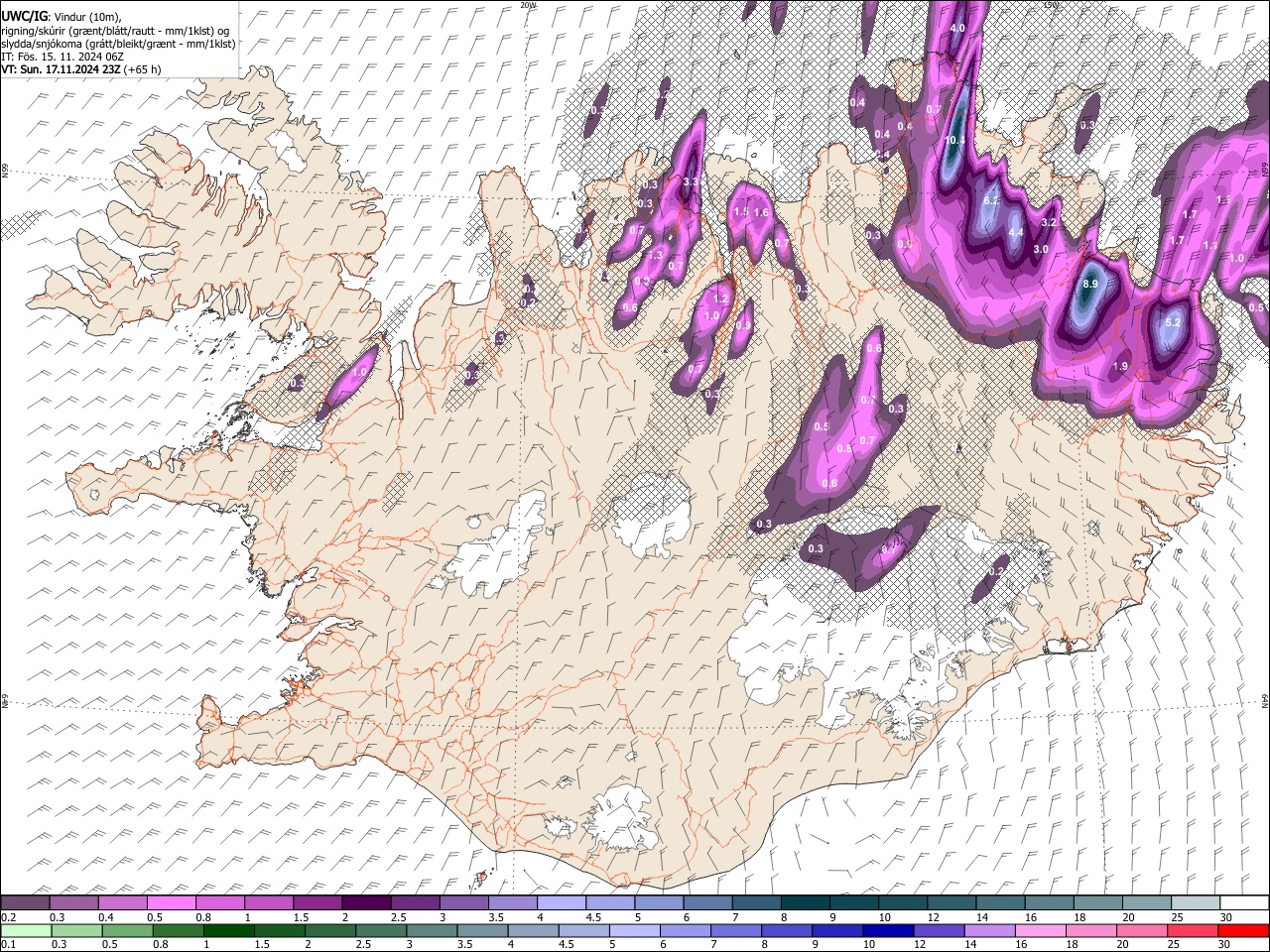Click top legend swatch between 4 and 4.5
This screenshot has height=952, width=1270.
[x=562, y=902]
